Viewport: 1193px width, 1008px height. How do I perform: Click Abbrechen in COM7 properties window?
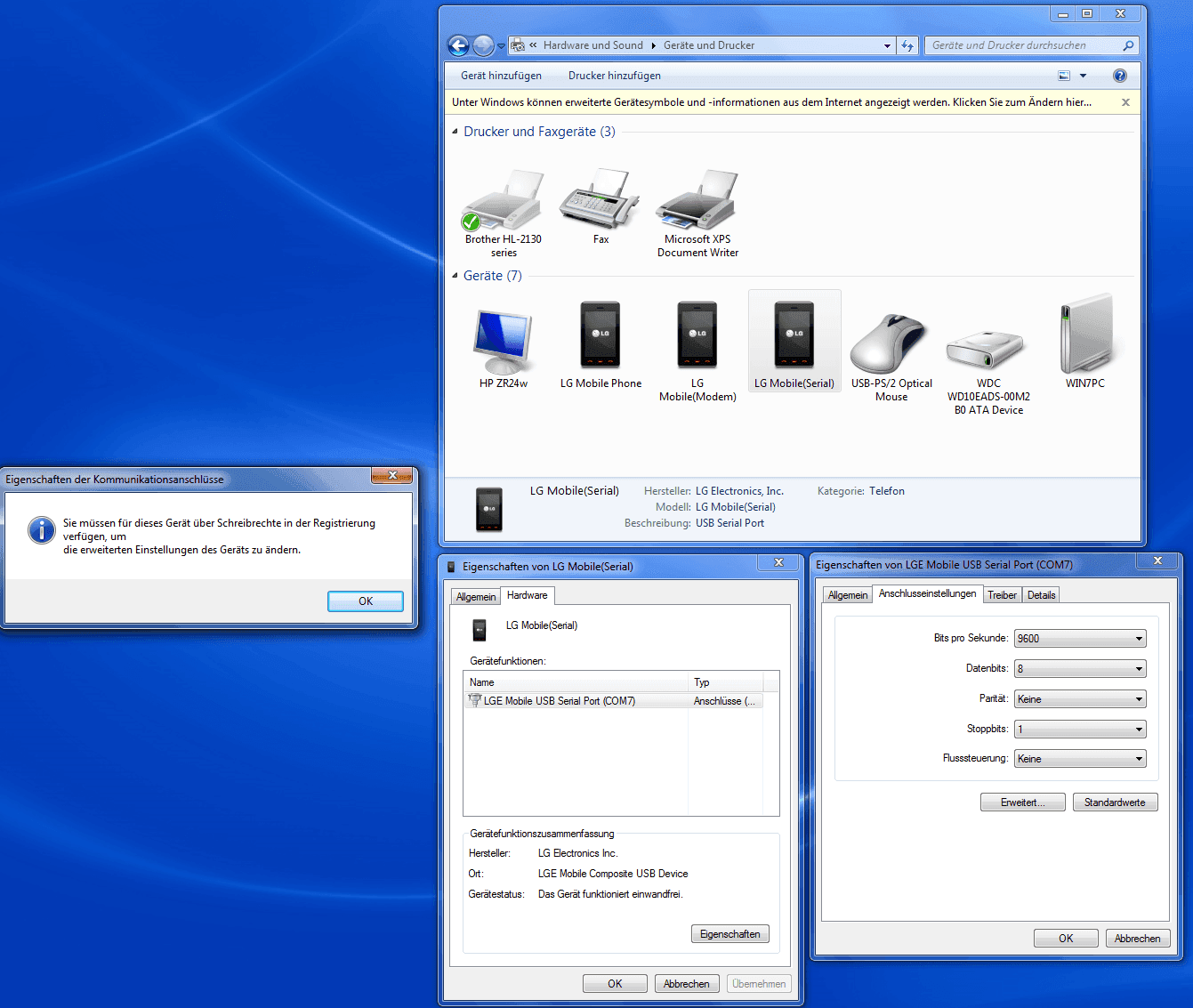click(1138, 939)
